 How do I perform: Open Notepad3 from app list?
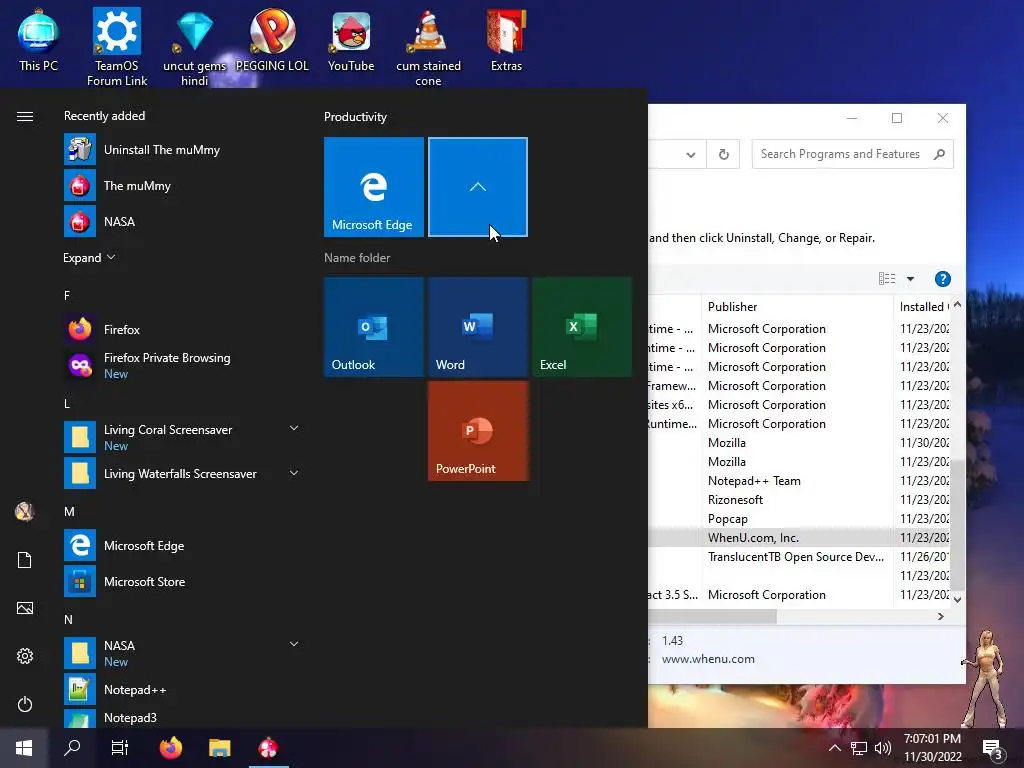tap(180, 718)
